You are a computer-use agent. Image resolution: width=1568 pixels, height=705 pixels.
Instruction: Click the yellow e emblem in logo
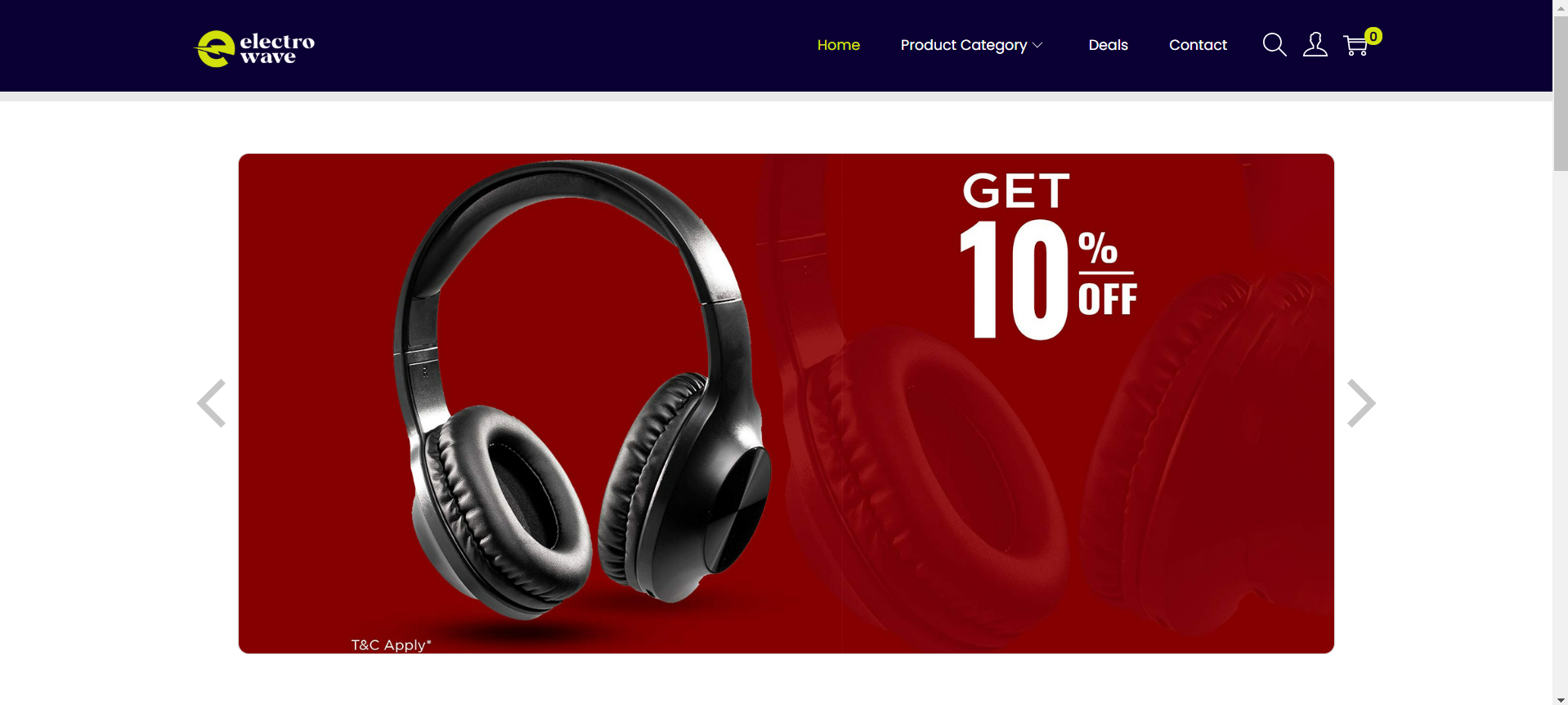tap(215, 49)
